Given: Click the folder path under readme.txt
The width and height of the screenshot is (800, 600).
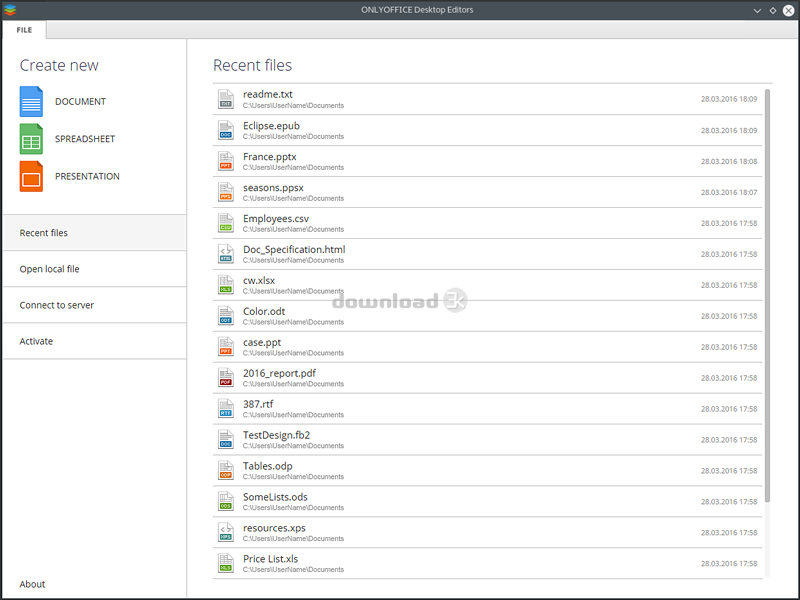Looking at the screenshot, I should point(293,106).
